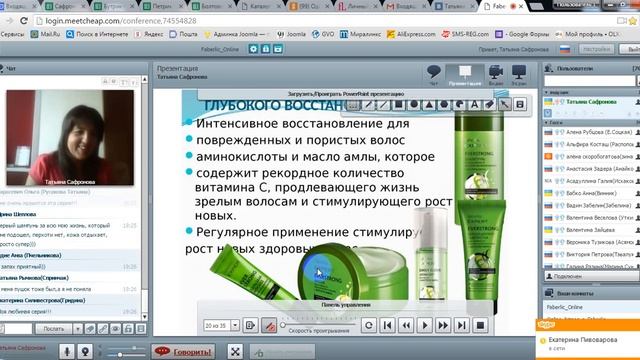Click the Послать send button
Viewport: 640px width, 360px height.
tap(53, 329)
